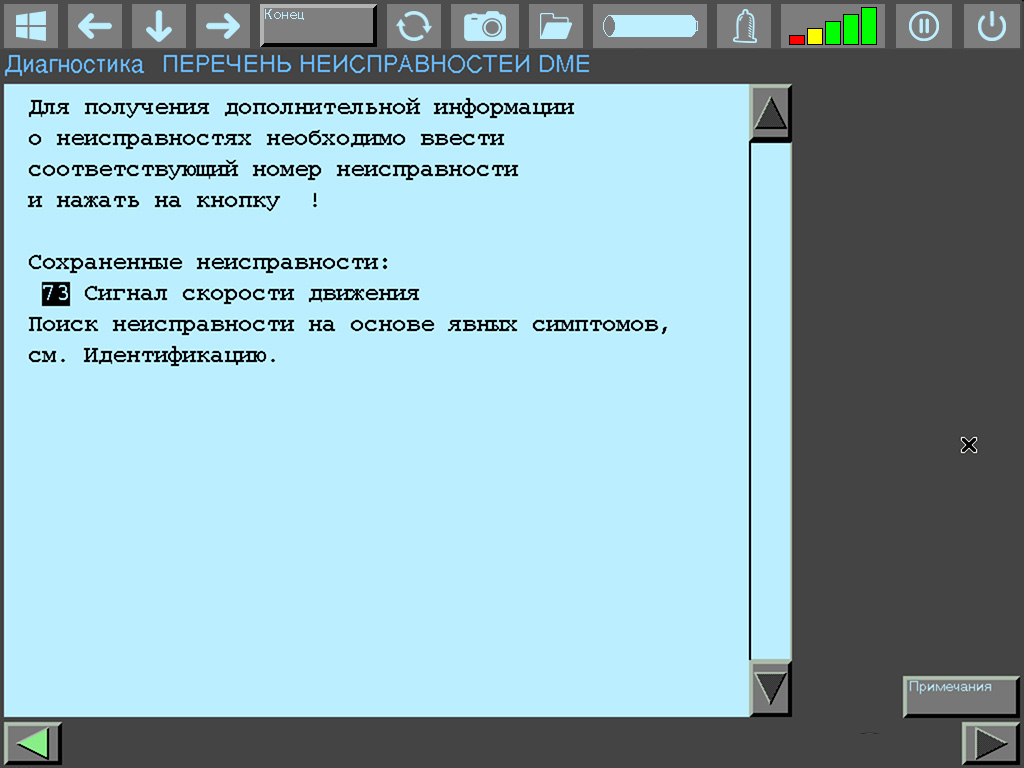Screen dimensions: 1024x768
Task: Open the folder icon in toolbar
Action: tap(555, 26)
